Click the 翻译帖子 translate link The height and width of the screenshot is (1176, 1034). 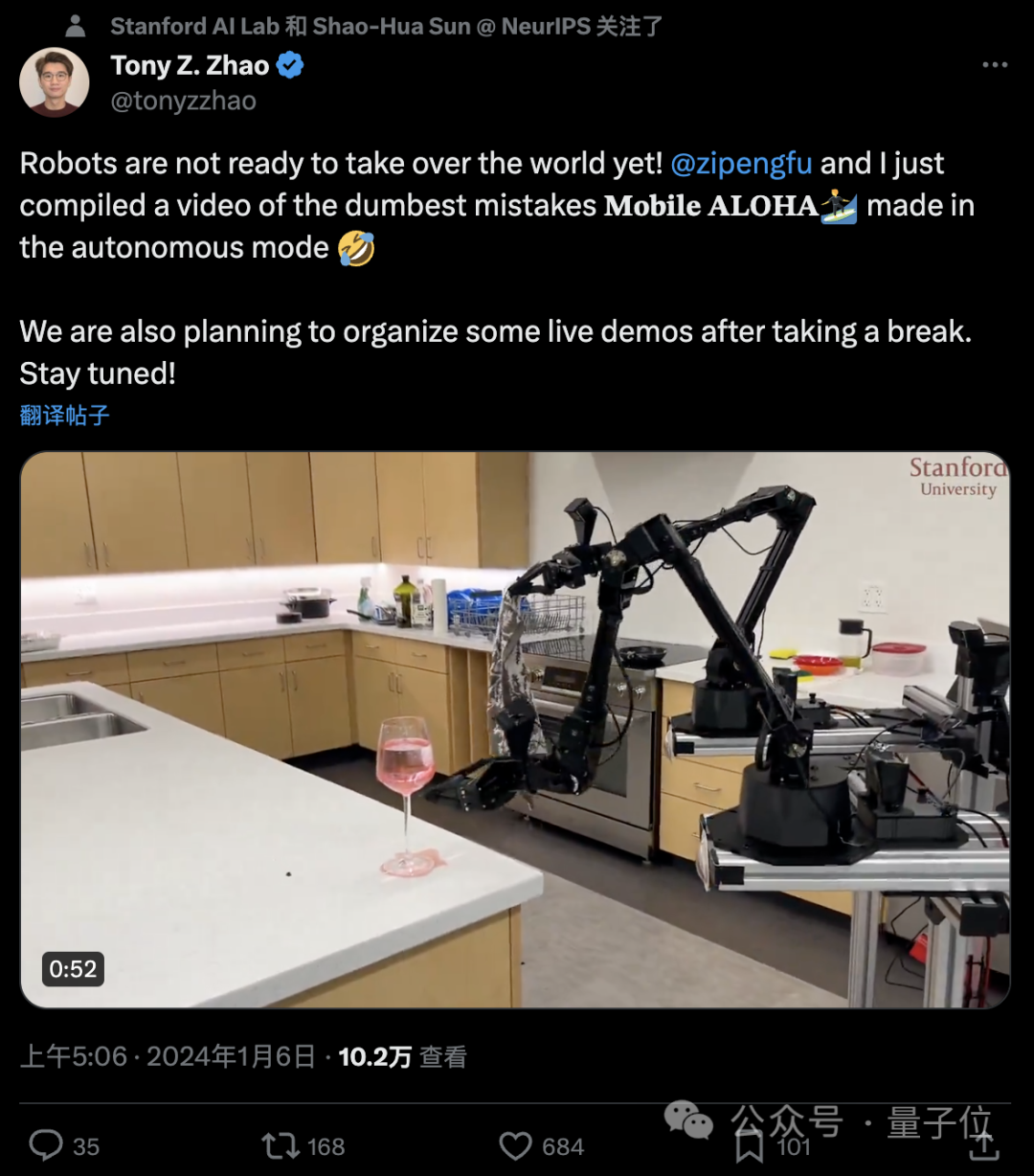(x=65, y=416)
